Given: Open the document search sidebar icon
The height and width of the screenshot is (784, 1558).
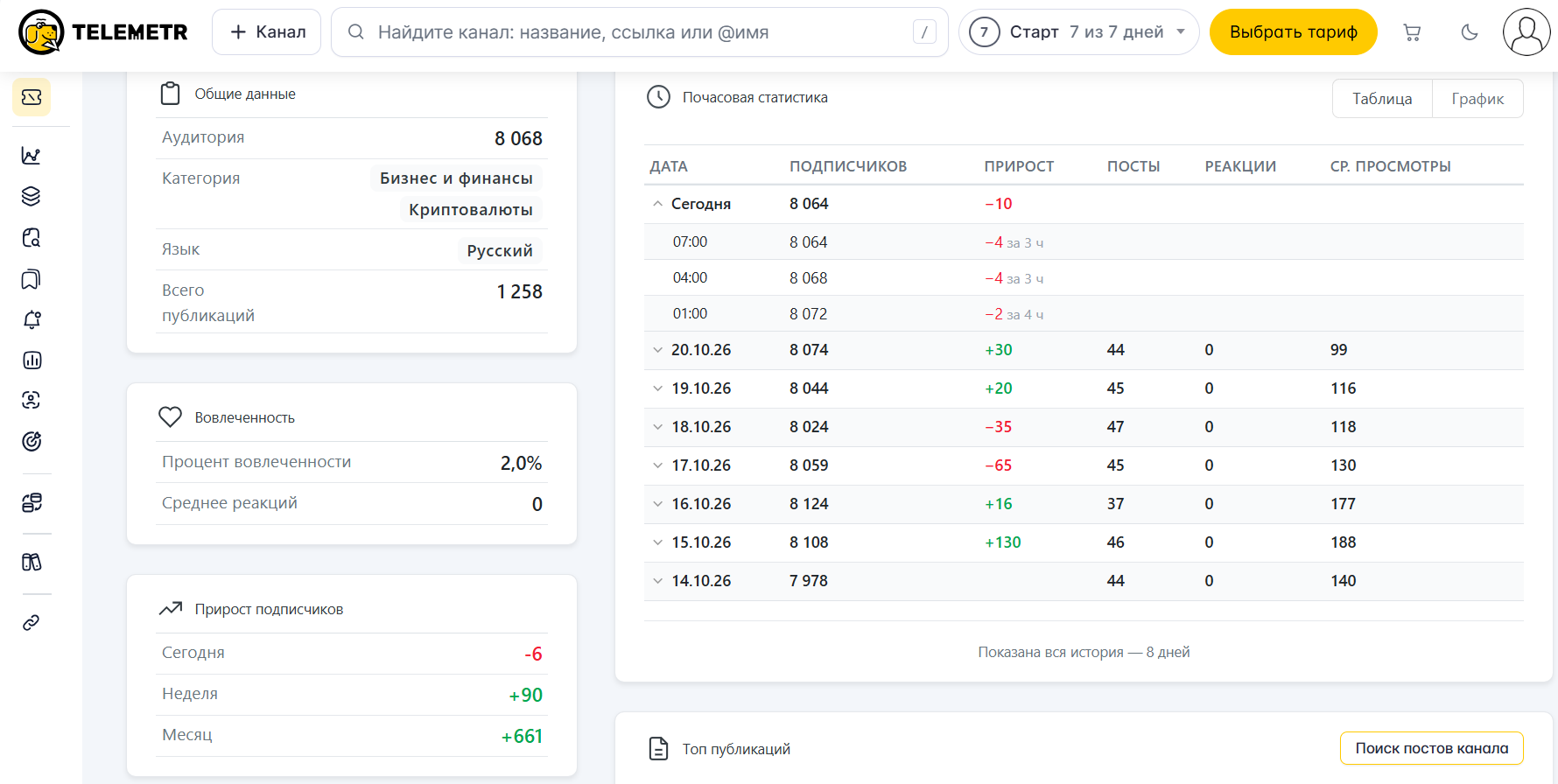Looking at the screenshot, I should coord(32,238).
